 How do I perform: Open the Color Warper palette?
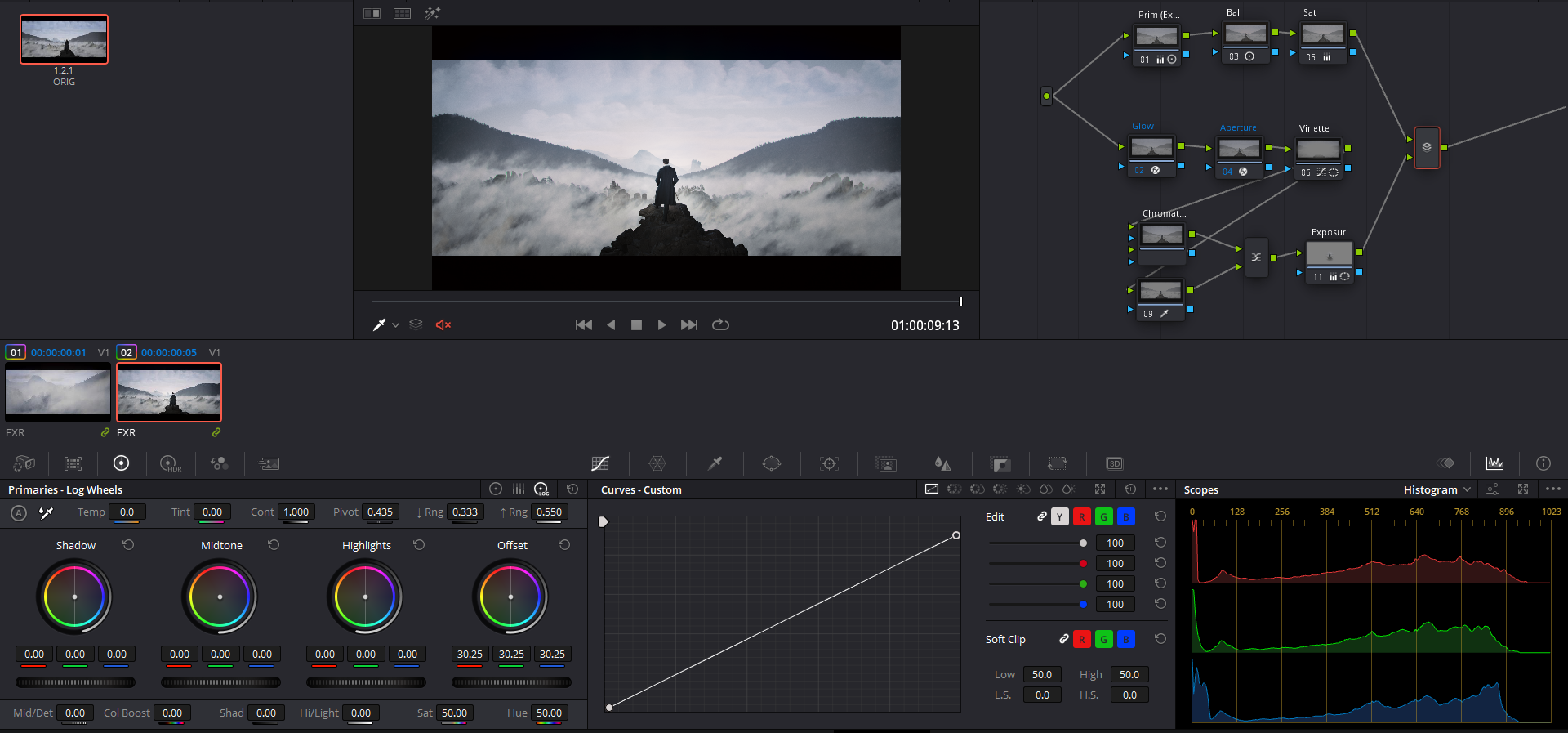pyautogui.click(x=657, y=463)
